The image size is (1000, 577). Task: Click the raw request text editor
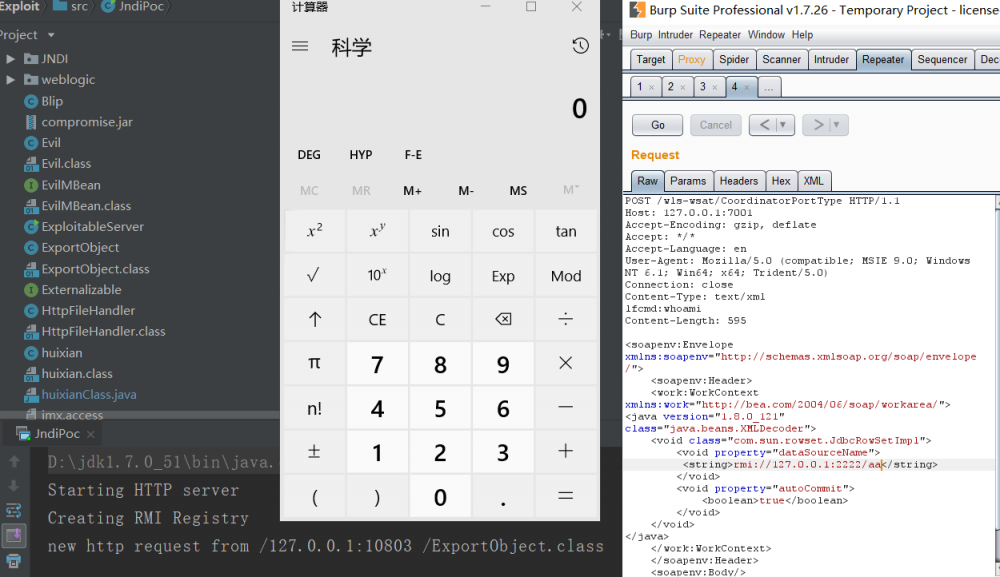809,386
